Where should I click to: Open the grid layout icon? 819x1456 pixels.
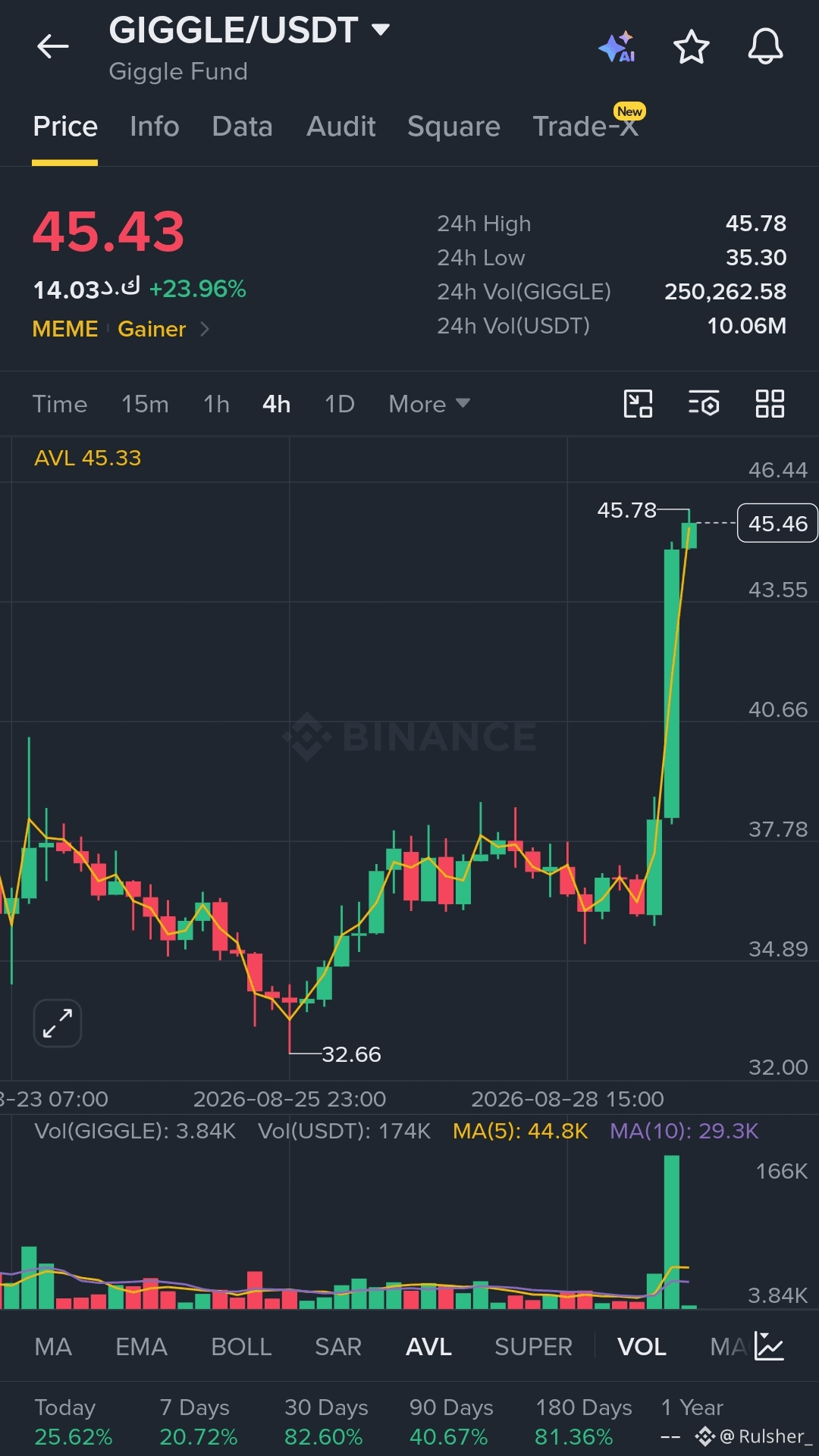tap(770, 404)
